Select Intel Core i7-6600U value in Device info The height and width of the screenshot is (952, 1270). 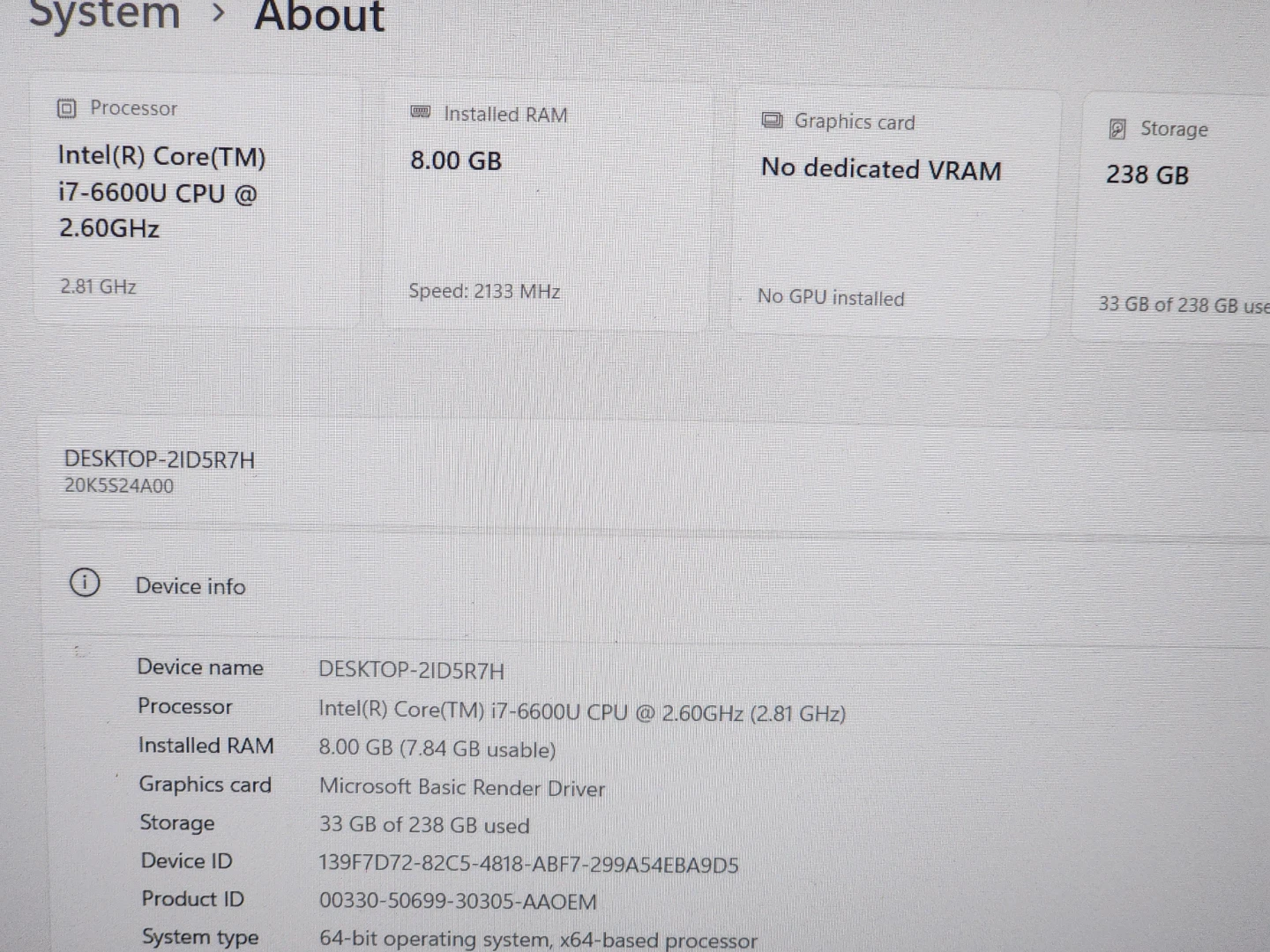coord(582,711)
